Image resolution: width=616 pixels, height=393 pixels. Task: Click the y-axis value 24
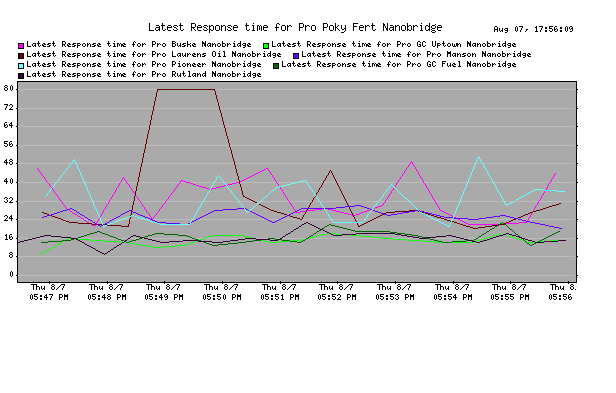click(9, 219)
